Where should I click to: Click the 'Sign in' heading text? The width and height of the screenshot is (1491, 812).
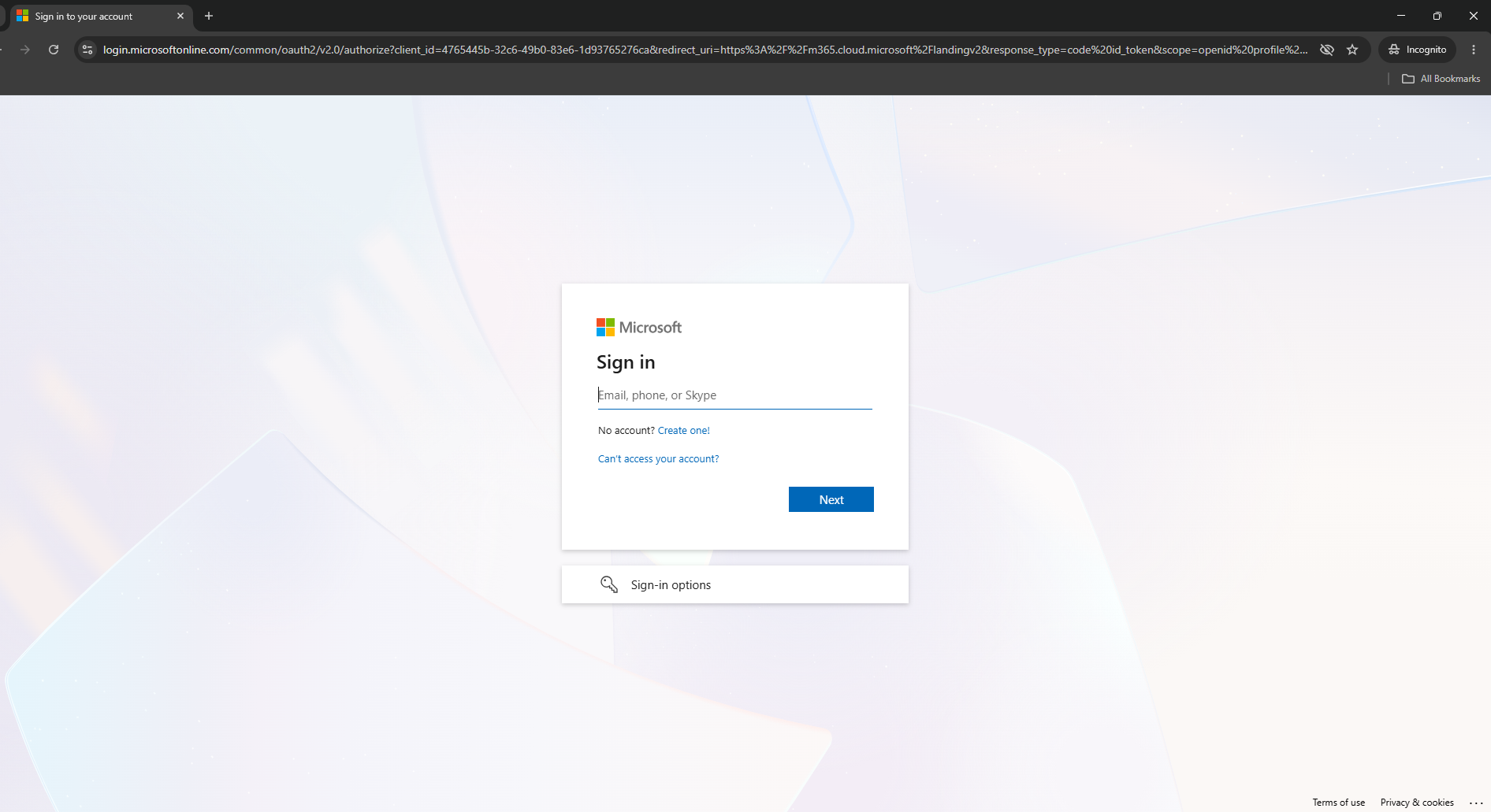pos(626,362)
